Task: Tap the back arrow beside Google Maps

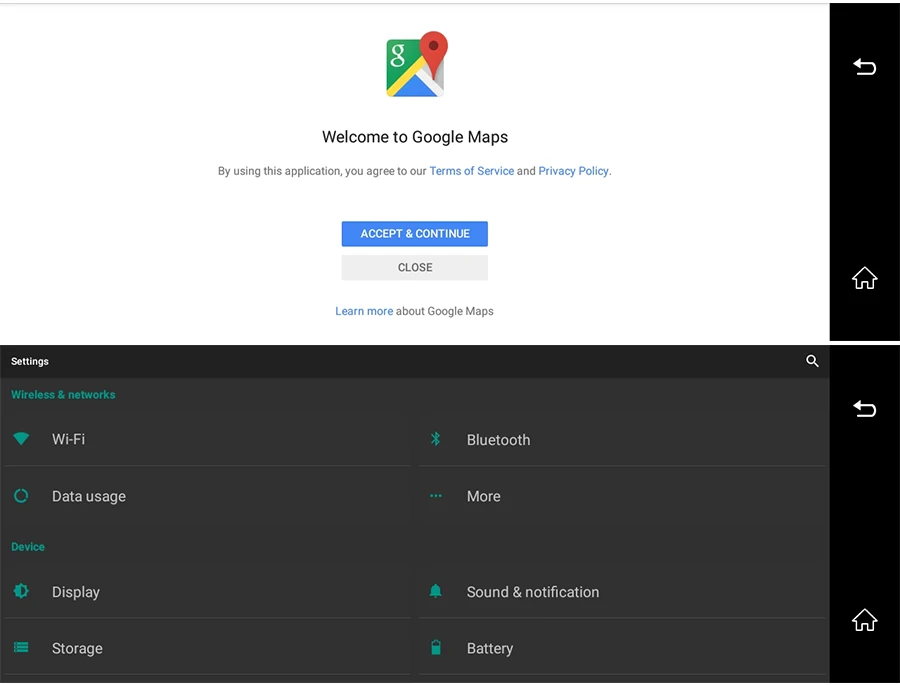Action: point(864,67)
